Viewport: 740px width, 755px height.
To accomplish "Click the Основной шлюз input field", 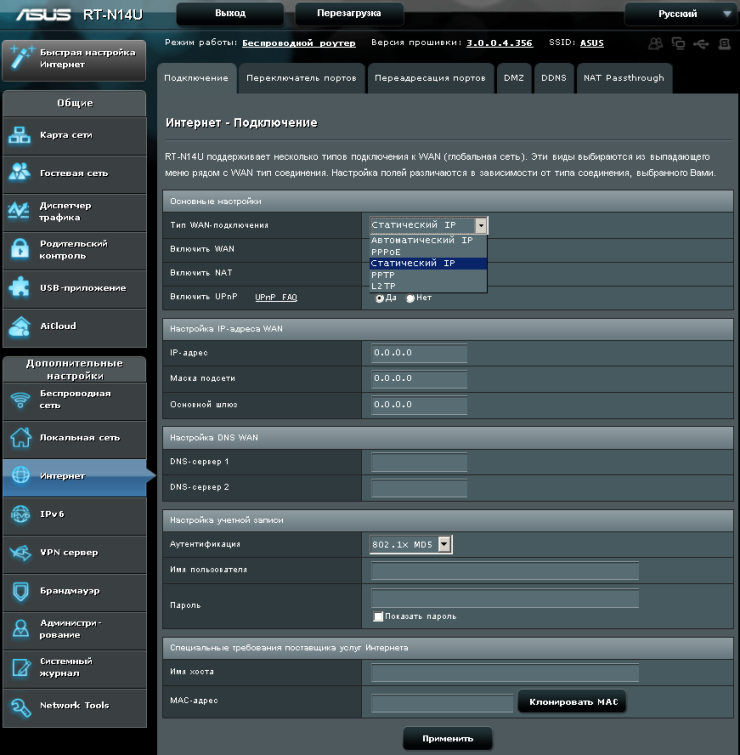I will [x=419, y=405].
